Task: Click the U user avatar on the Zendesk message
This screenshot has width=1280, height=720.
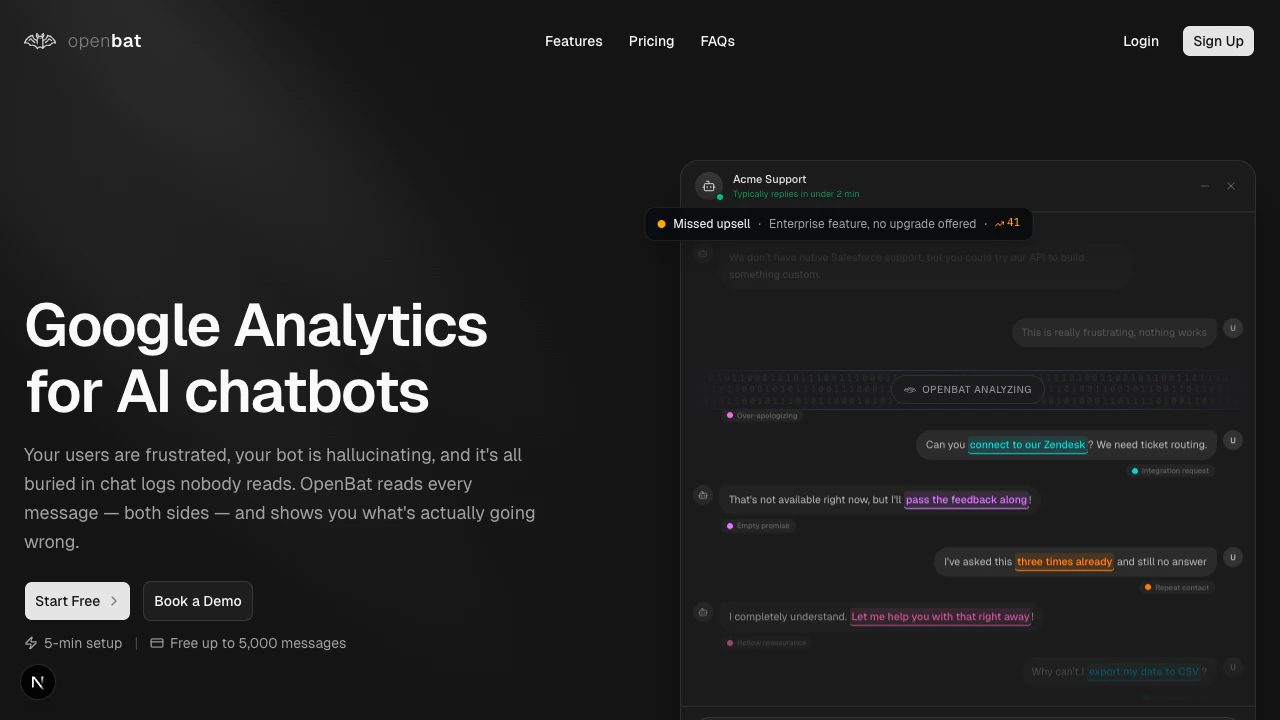Action: tap(1233, 441)
